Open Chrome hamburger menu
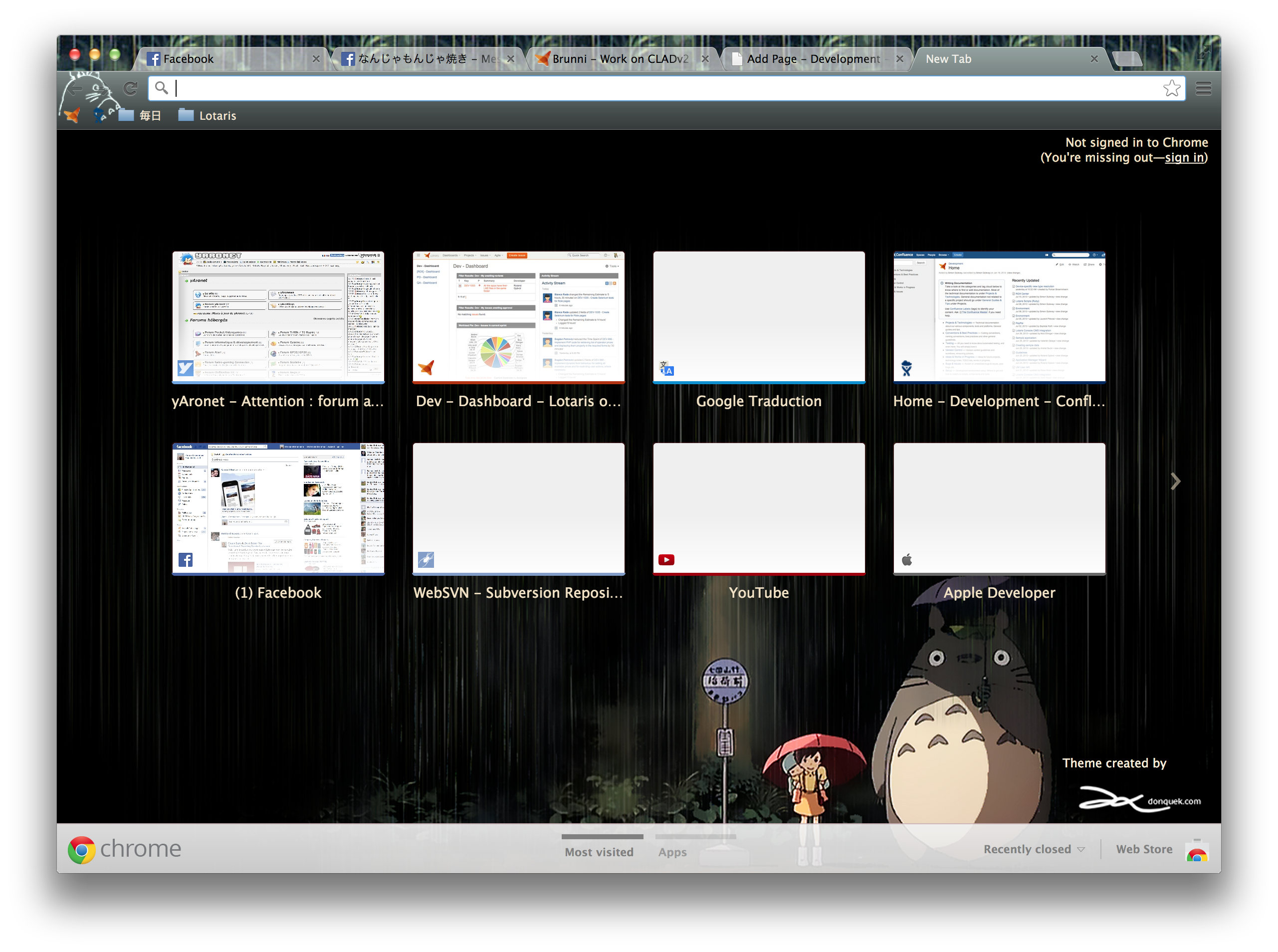This screenshot has width=1278, height=952. [x=1204, y=88]
